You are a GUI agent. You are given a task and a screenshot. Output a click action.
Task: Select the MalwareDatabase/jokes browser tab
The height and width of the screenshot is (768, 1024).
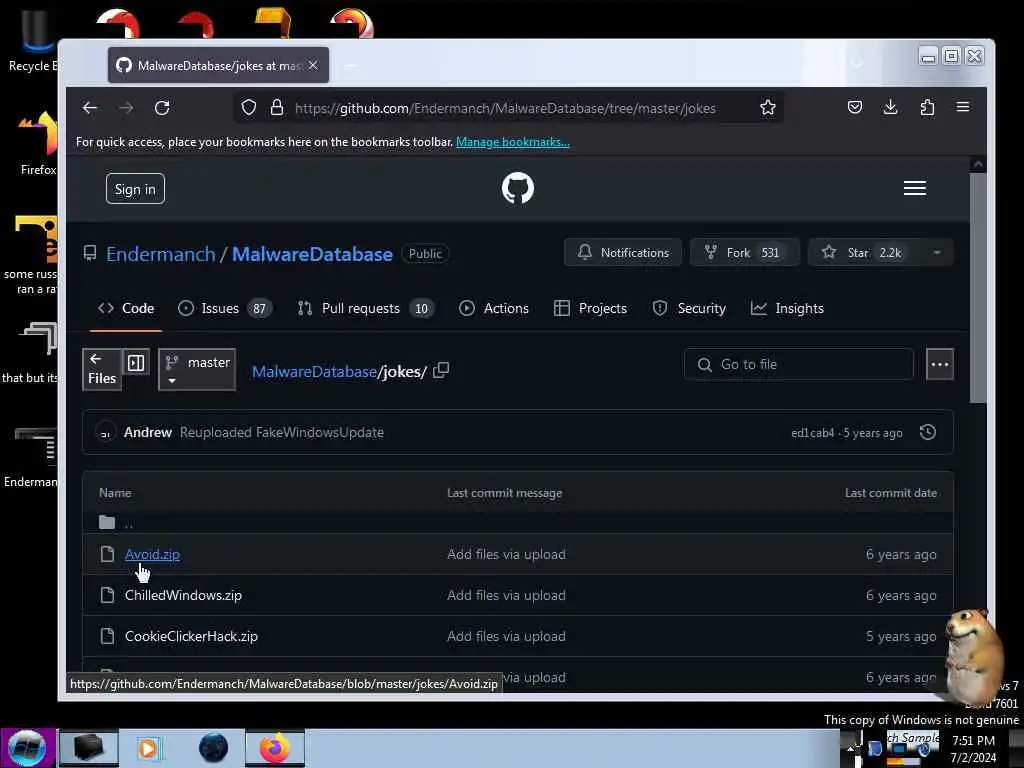point(218,65)
